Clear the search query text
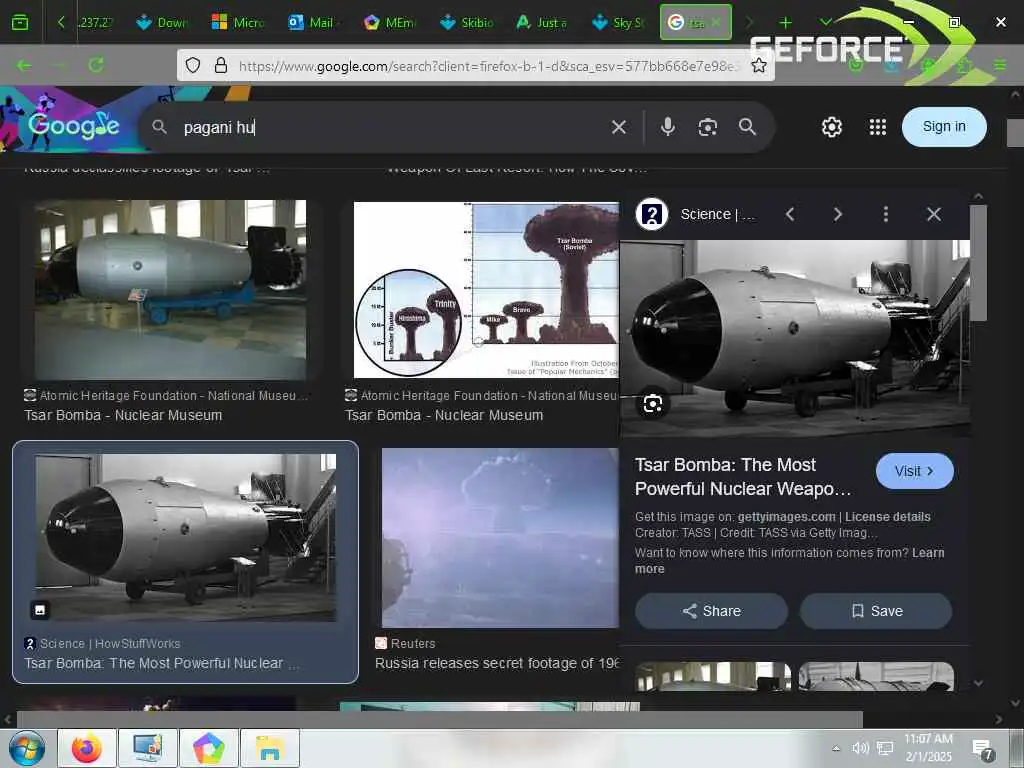Image resolution: width=1024 pixels, height=768 pixels. point(618,127)
